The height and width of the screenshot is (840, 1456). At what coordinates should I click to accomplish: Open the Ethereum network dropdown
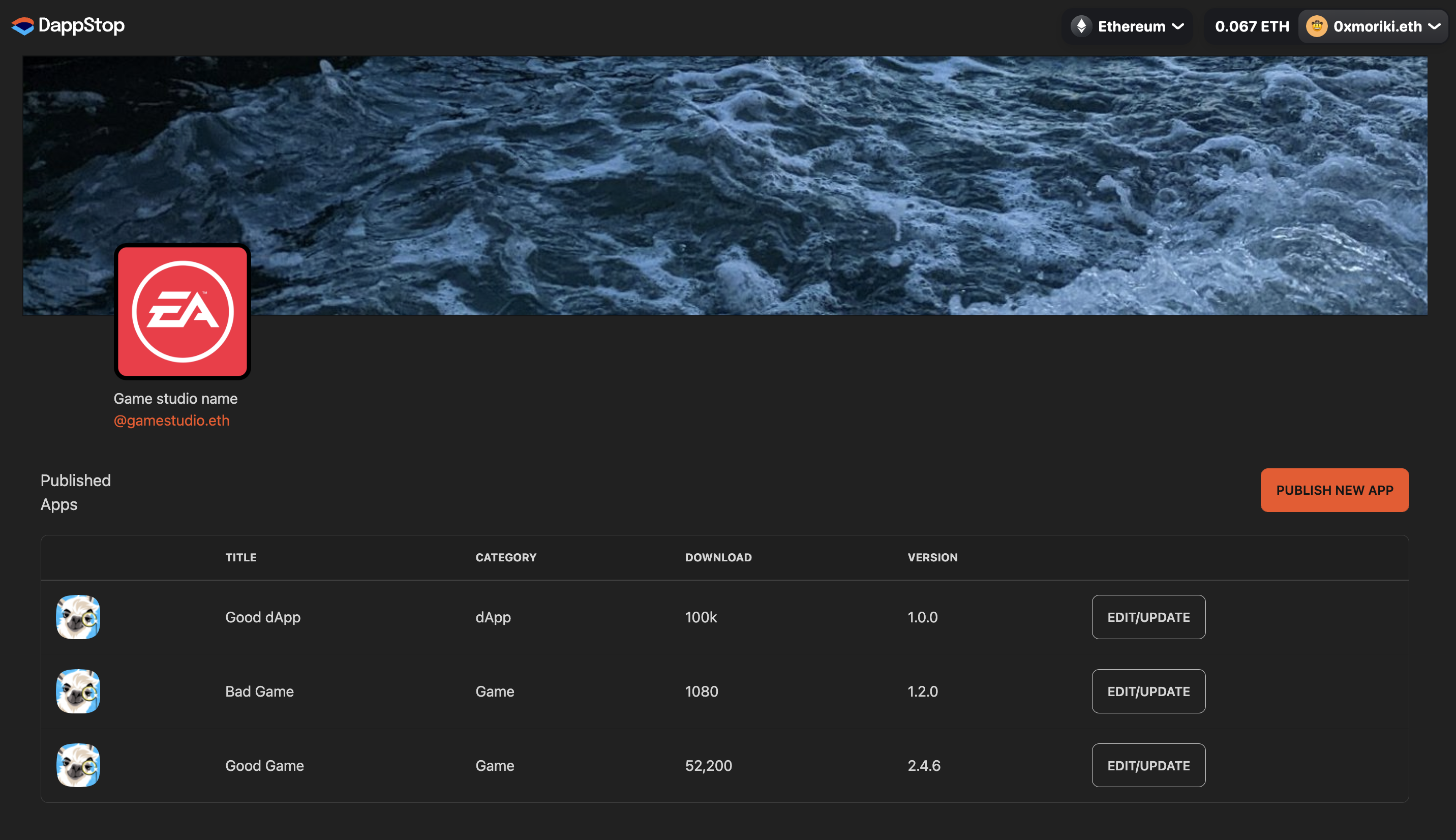point(1127,26)
